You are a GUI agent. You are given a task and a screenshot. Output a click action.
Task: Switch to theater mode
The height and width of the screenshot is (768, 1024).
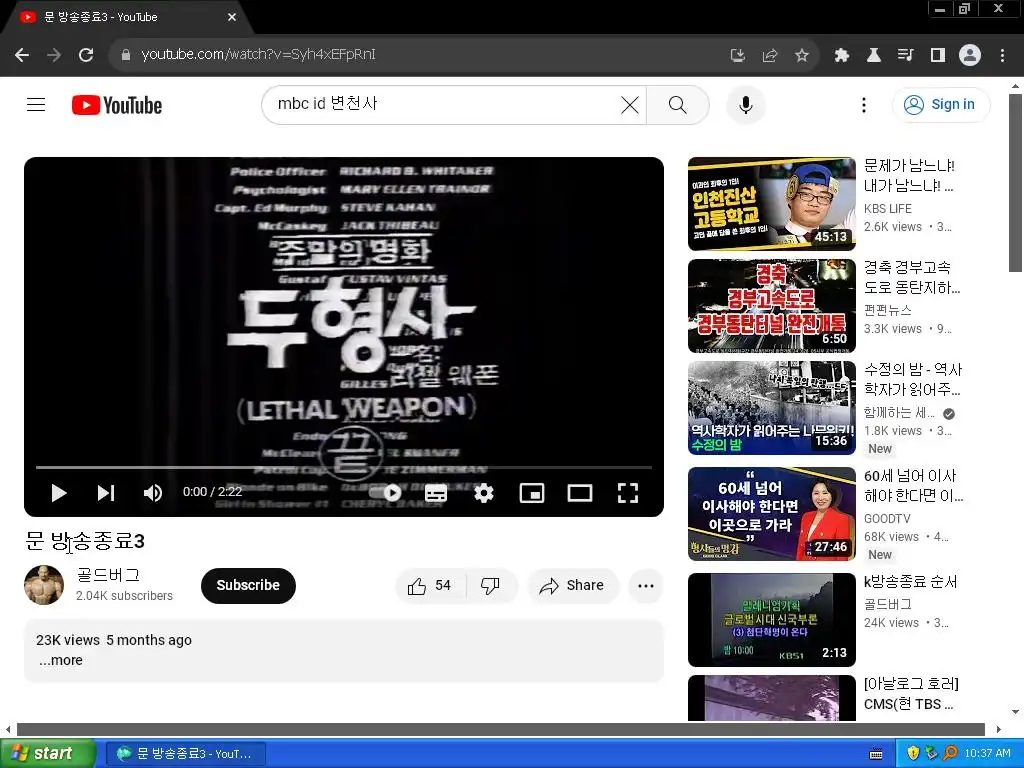(x=580, y=493)
